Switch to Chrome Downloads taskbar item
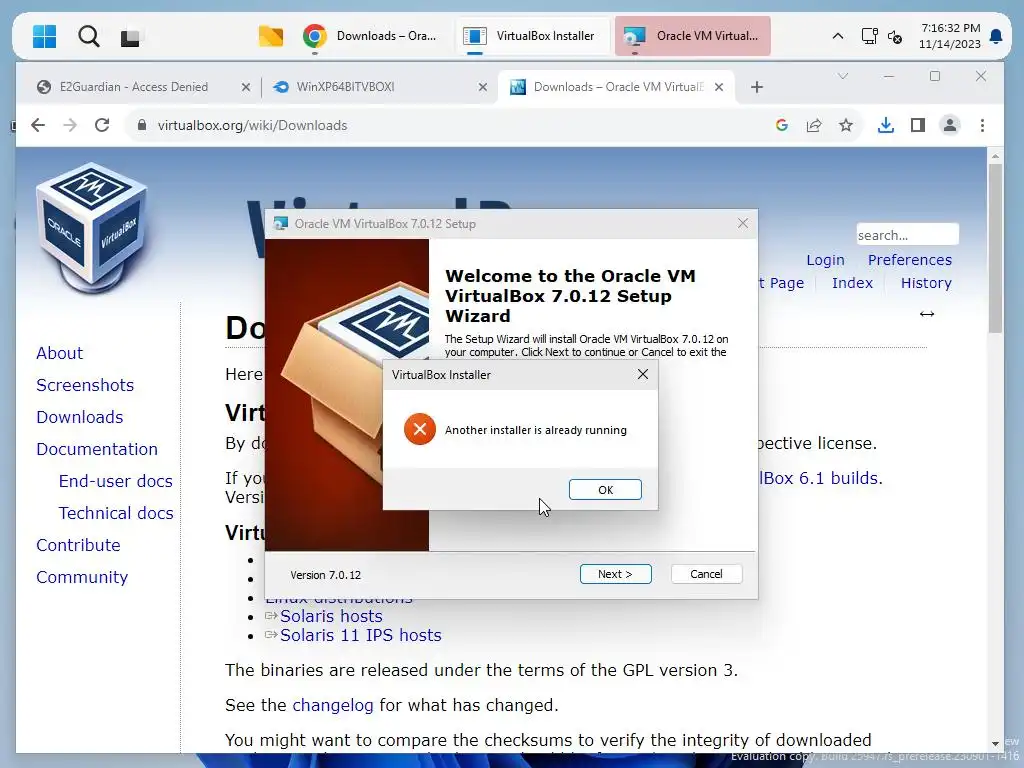This screenshot has height=768, width=1024. [370, 36]
